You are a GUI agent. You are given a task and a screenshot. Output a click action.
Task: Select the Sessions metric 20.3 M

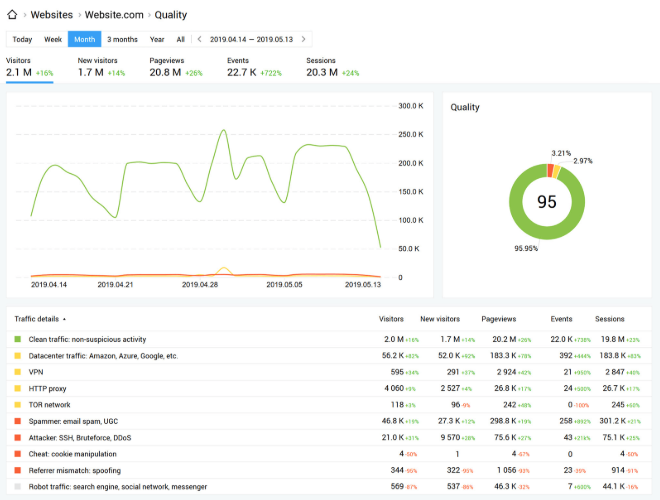[x=333, y=67]
